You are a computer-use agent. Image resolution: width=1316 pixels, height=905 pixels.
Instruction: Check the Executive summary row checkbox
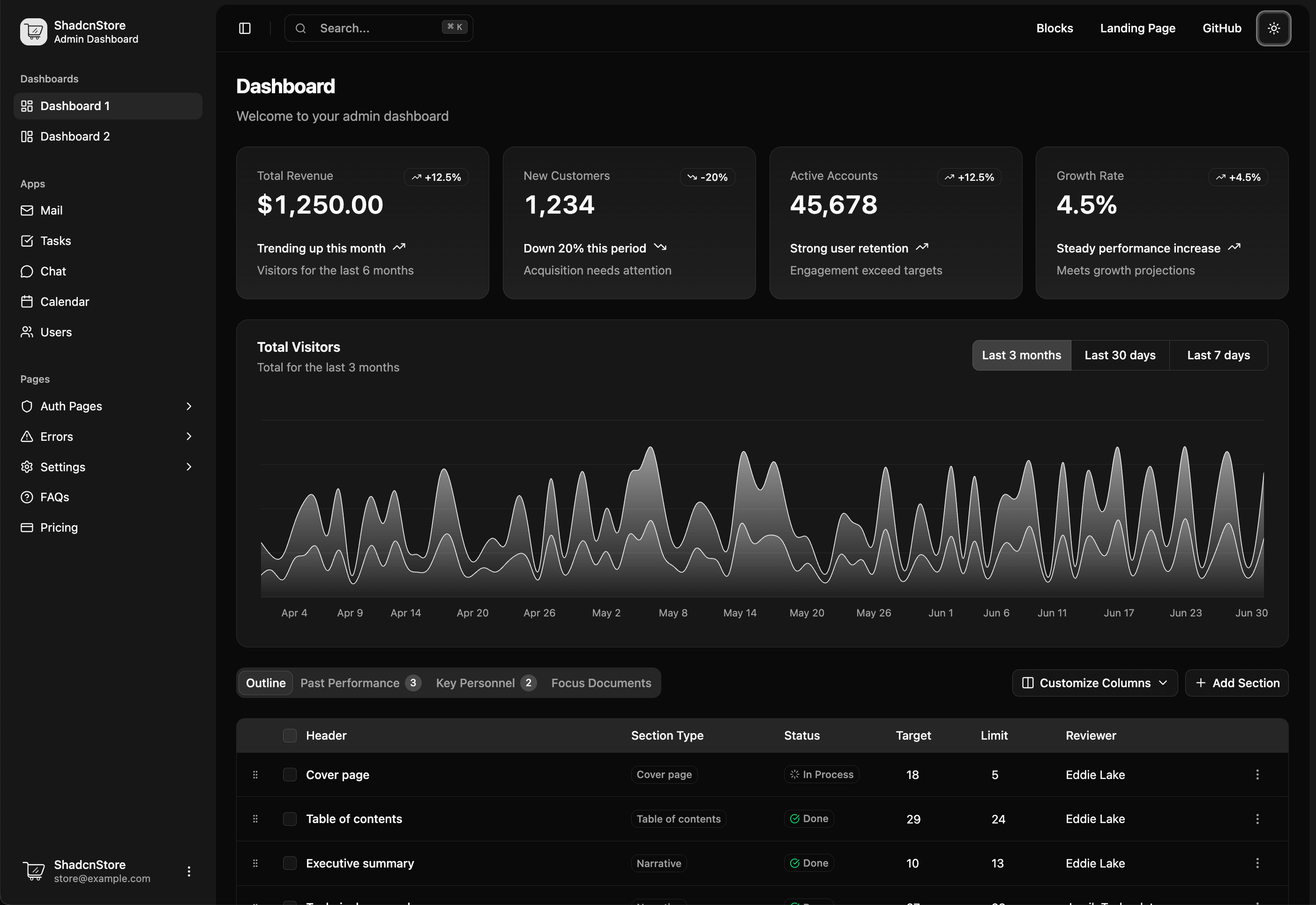point(289,862)
